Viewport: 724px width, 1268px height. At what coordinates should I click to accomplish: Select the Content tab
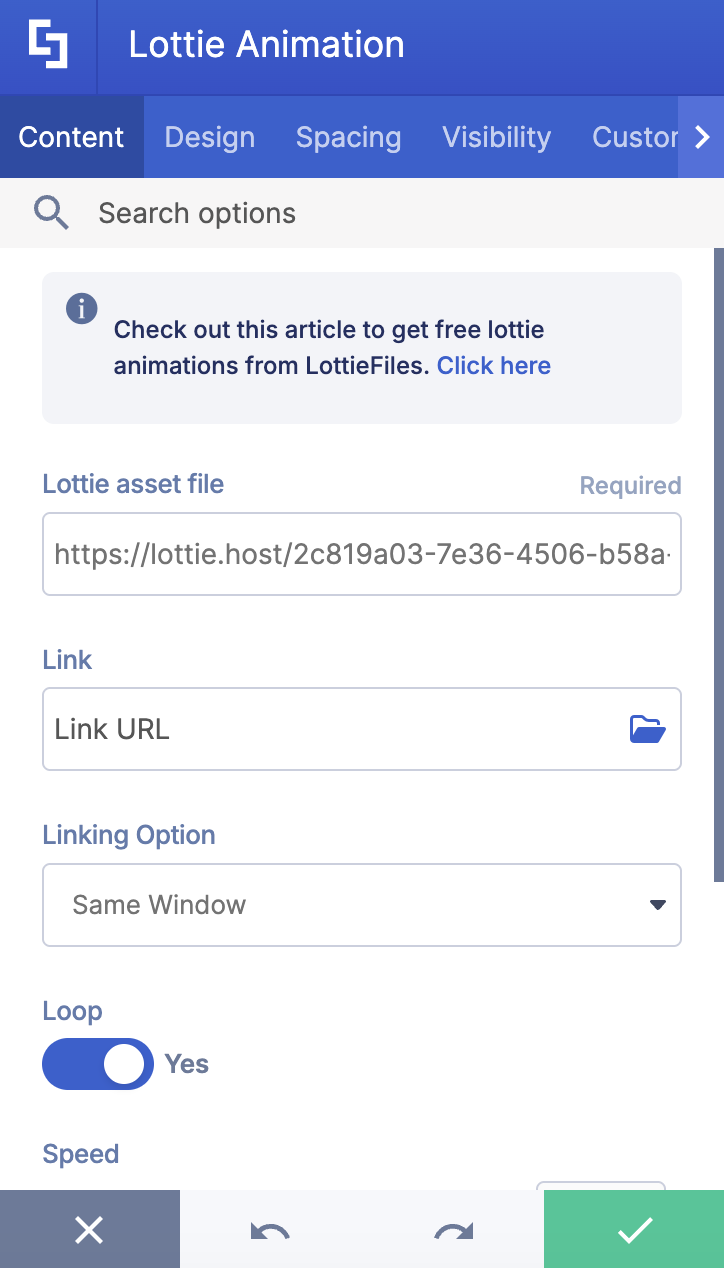(71, 137)
